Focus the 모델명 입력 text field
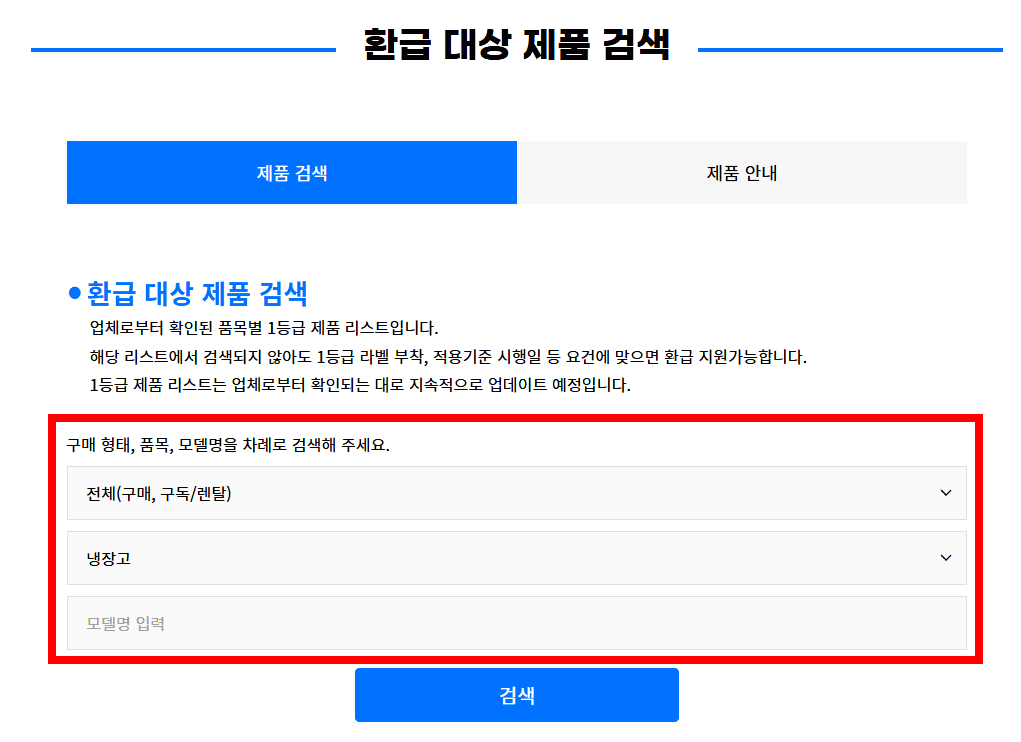Image resolution: width=1021 pixels, height=742 pixels. click(x=516, y=623)
